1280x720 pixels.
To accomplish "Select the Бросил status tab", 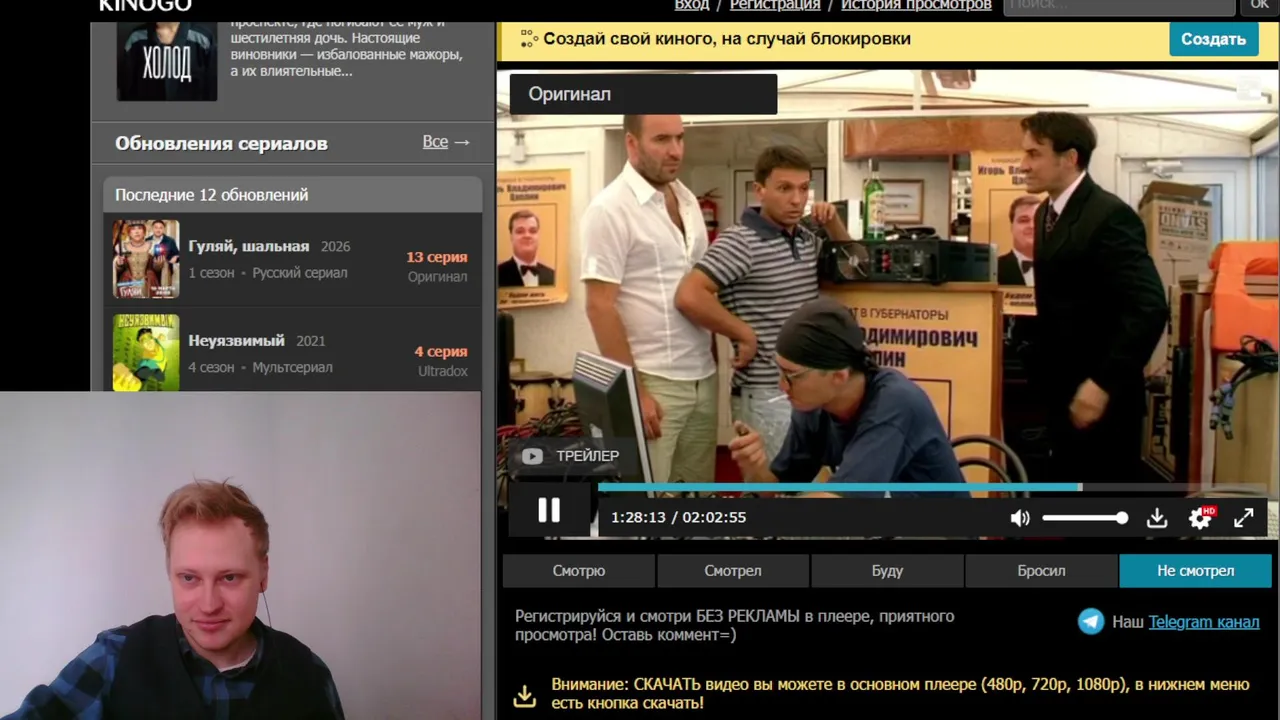I will pos(1041,571).
